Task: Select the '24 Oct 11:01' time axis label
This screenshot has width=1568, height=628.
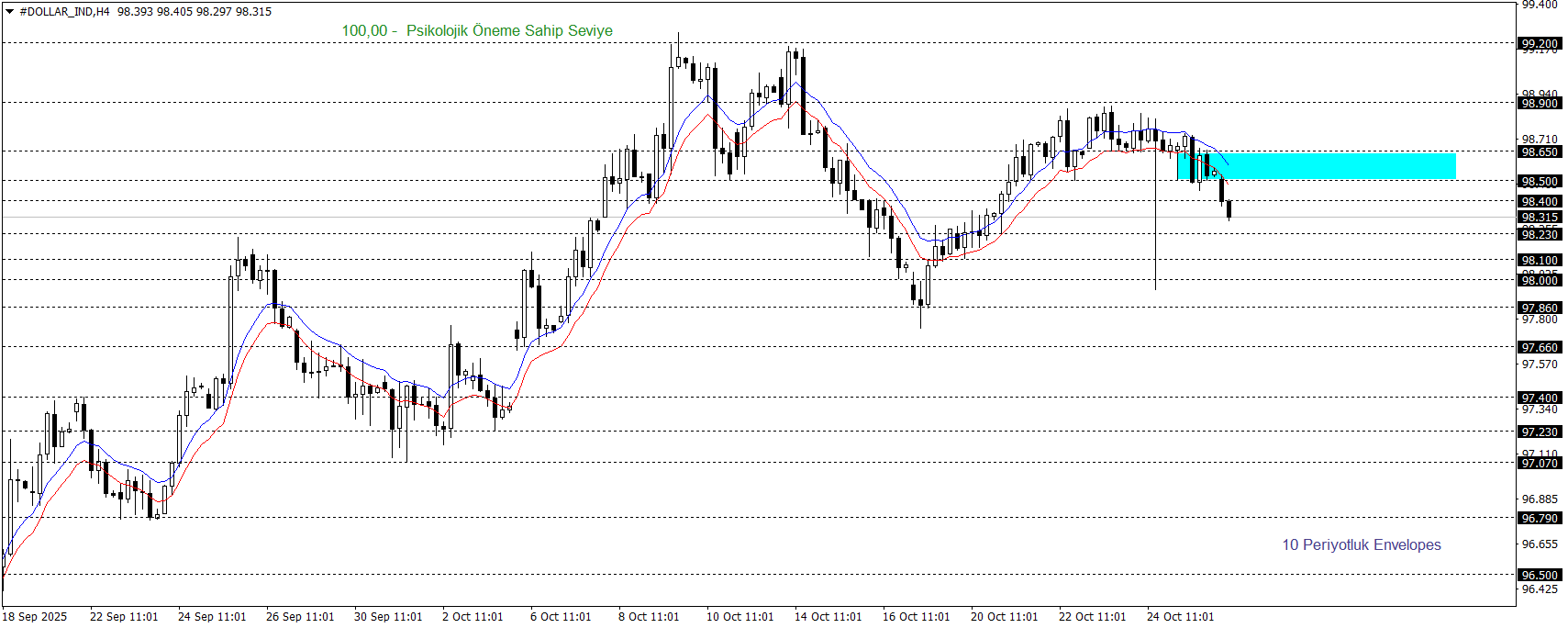Action: 1180,616
